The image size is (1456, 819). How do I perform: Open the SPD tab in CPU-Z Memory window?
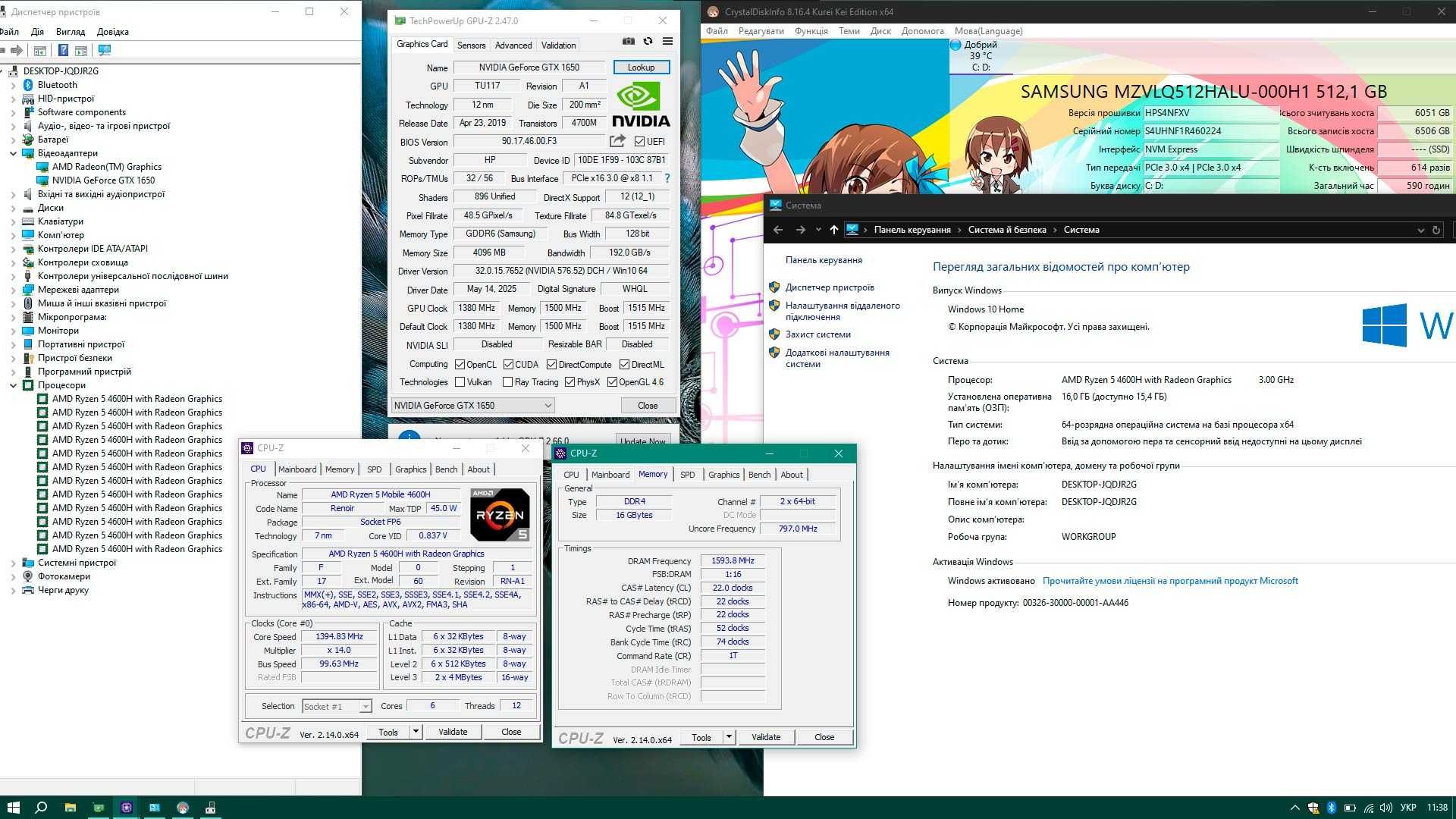687,475
